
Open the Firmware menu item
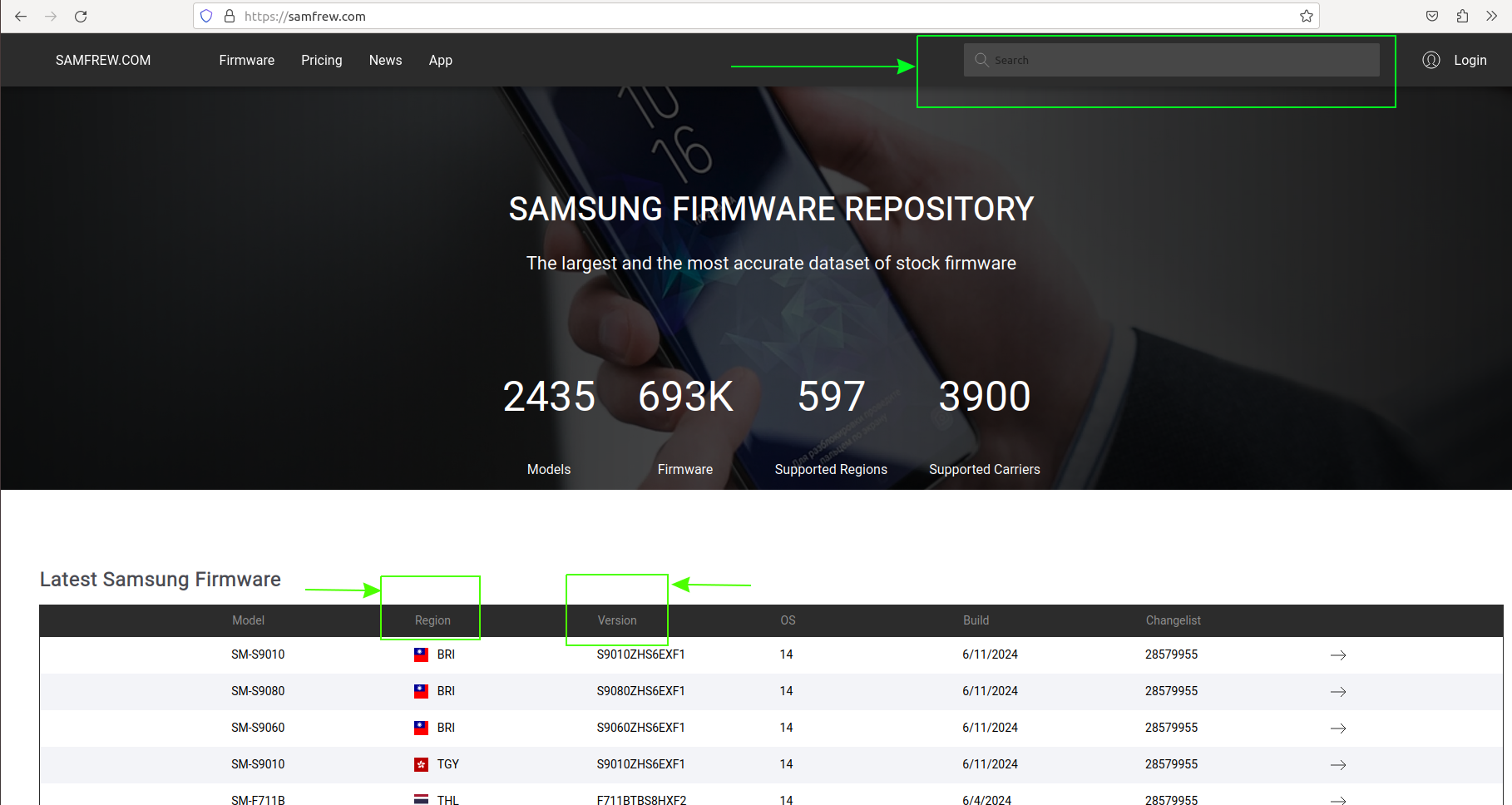coord(247,60)
